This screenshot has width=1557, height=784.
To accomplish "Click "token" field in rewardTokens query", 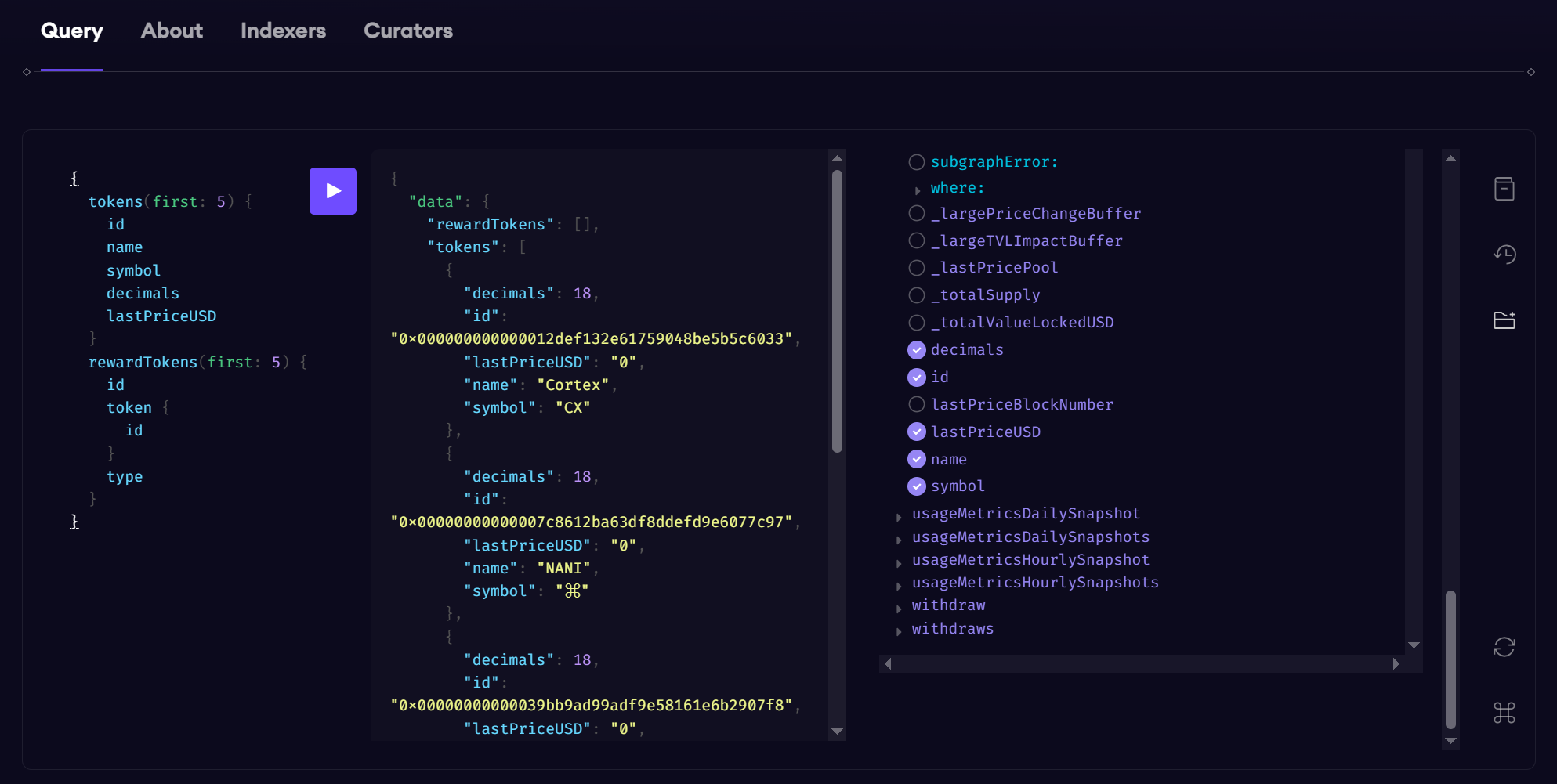I will coord(129,407).
